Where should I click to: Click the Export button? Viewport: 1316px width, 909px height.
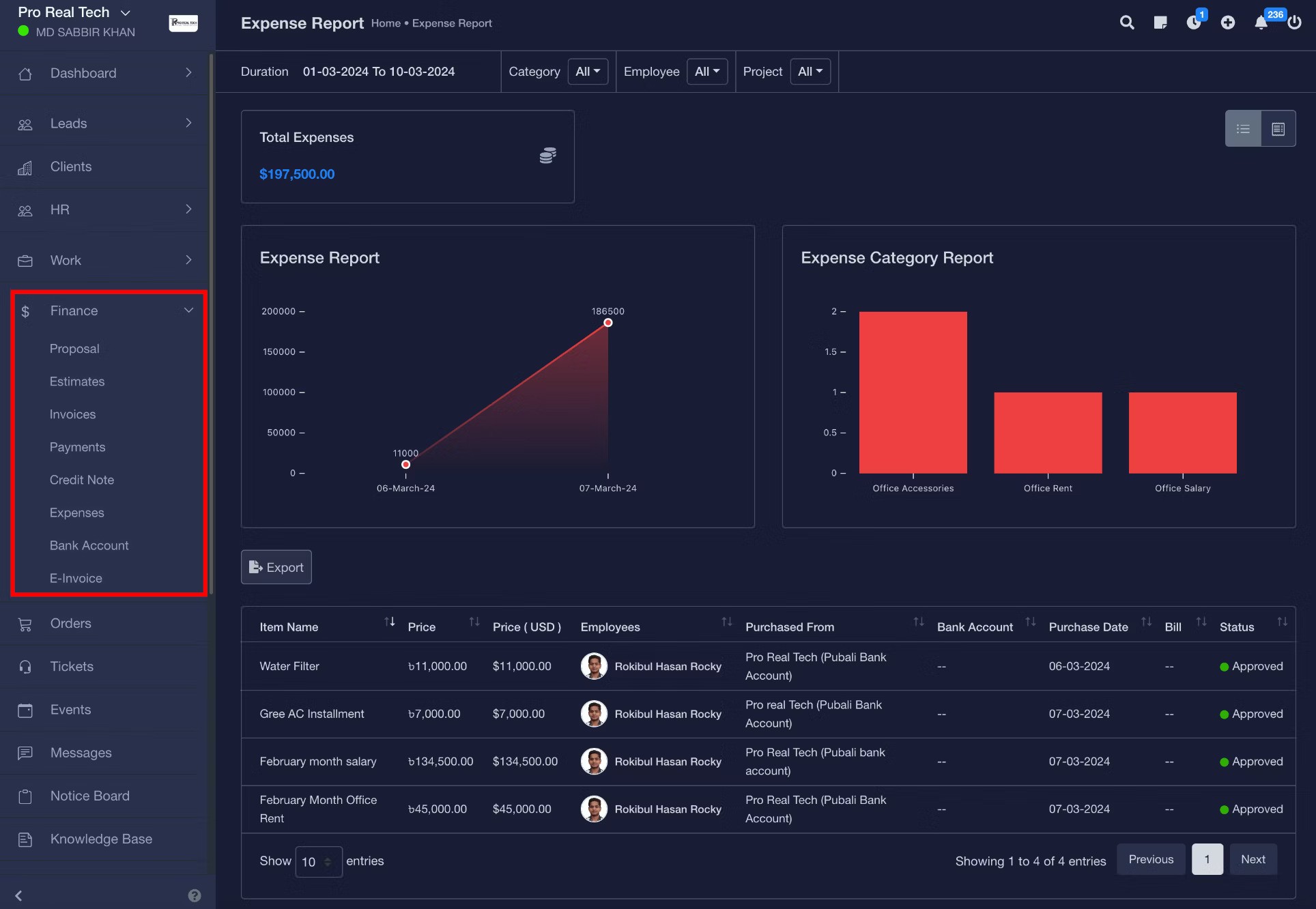pyautogui.click(x=276, y=567)
